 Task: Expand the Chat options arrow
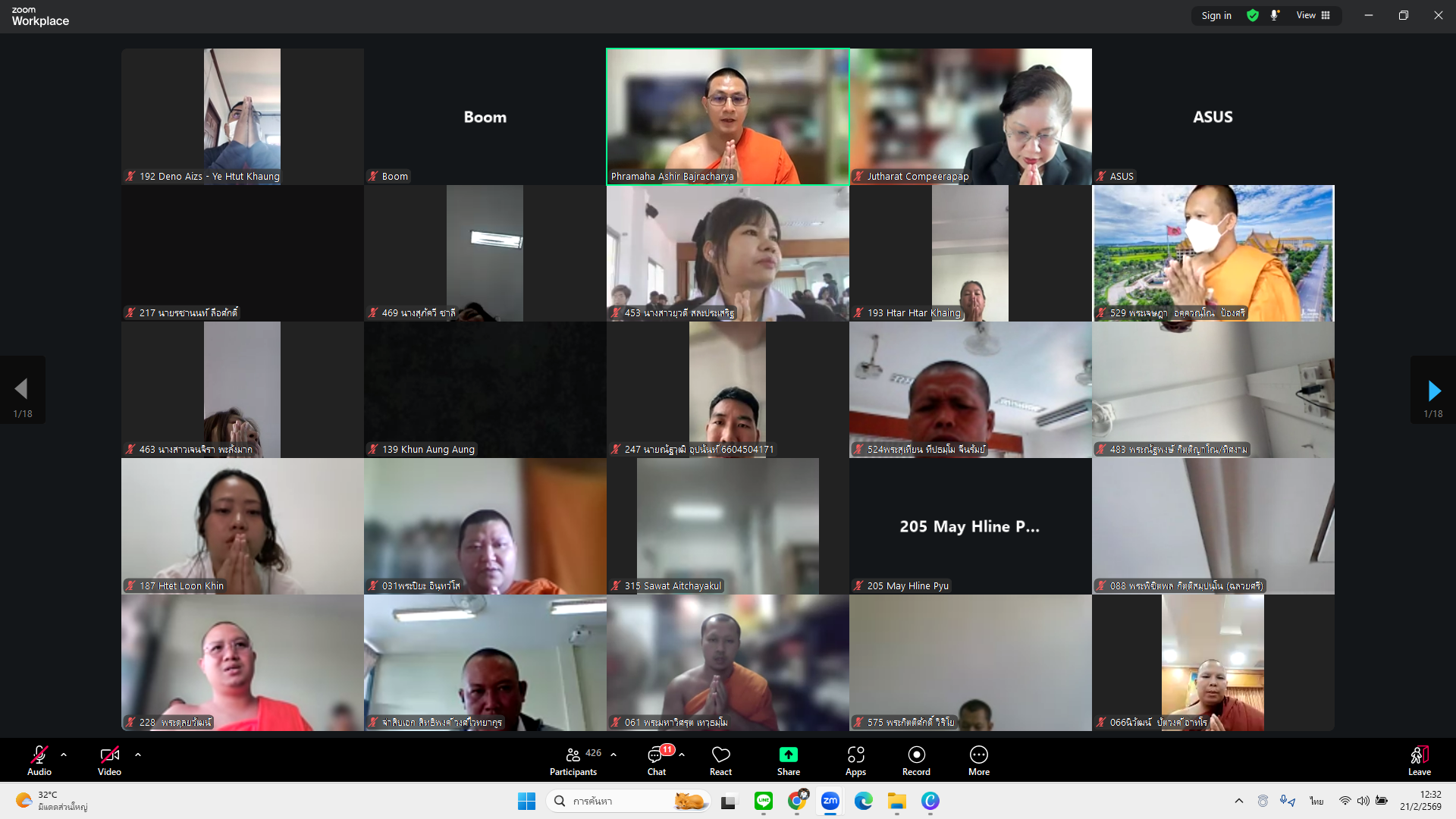(682, 755)
